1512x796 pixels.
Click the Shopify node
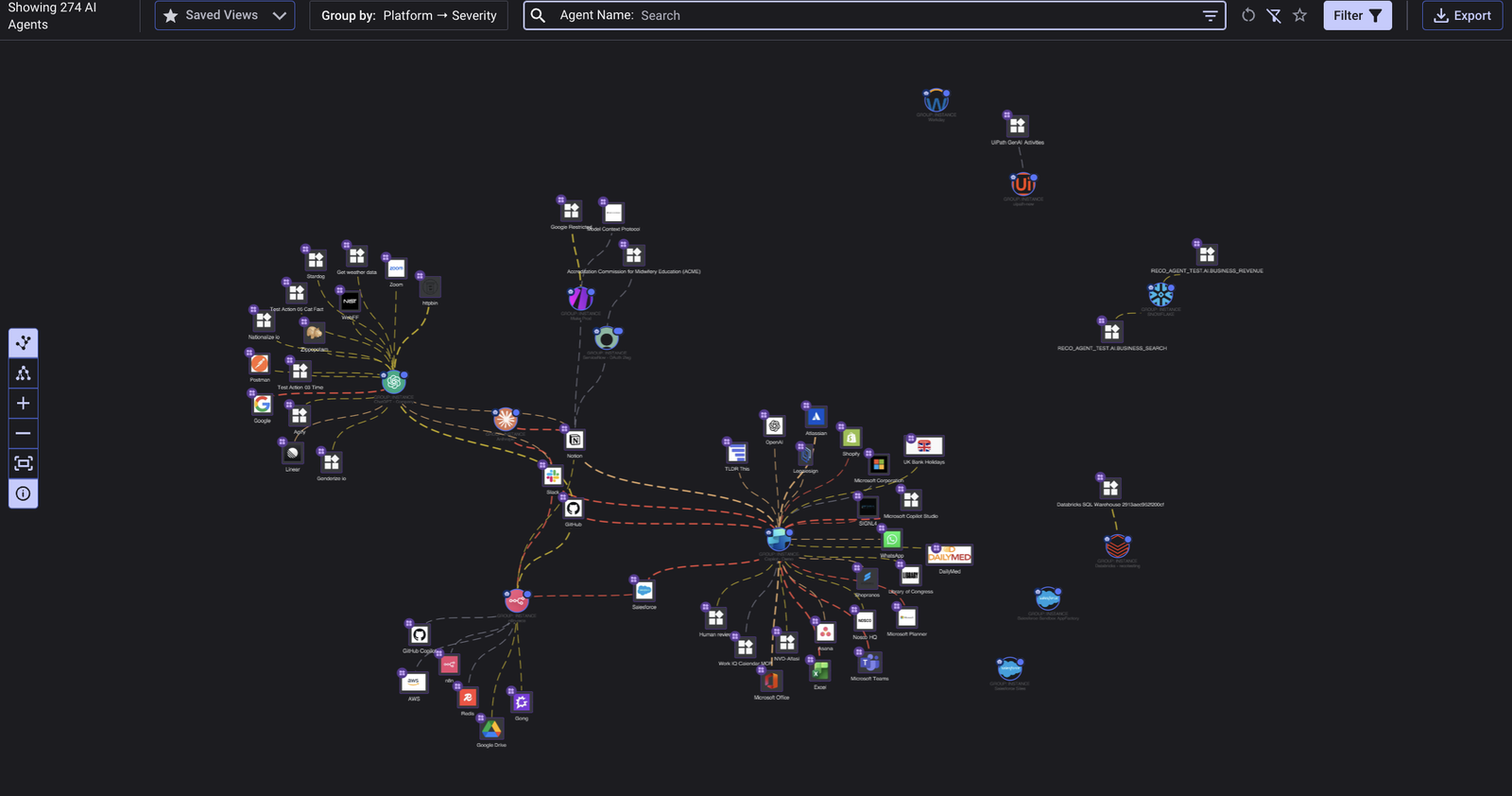pyautogui.click(x=851, y=438)
